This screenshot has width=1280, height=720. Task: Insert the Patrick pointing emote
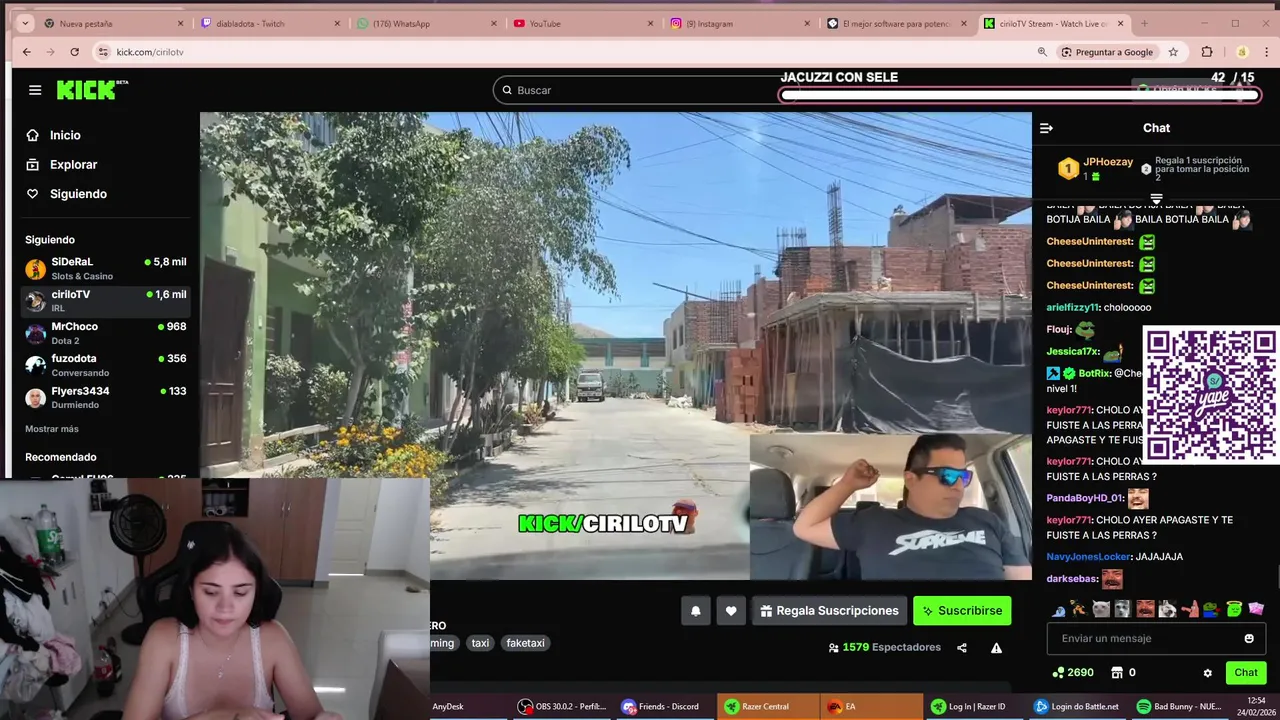pyautogui.click(x=1190, y=608)
